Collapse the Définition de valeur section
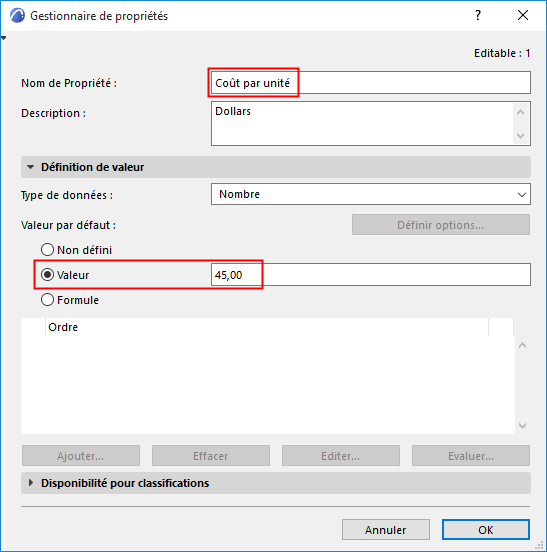547x552 pixels. pyautogui.click(x=31, y=167)
